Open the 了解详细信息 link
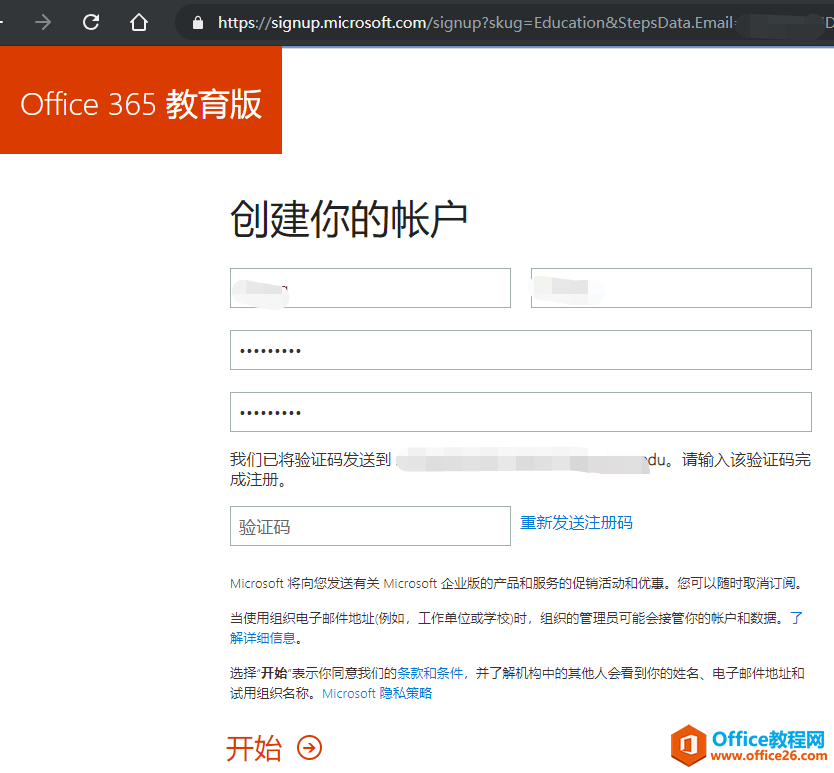 (x=263, y=637)
